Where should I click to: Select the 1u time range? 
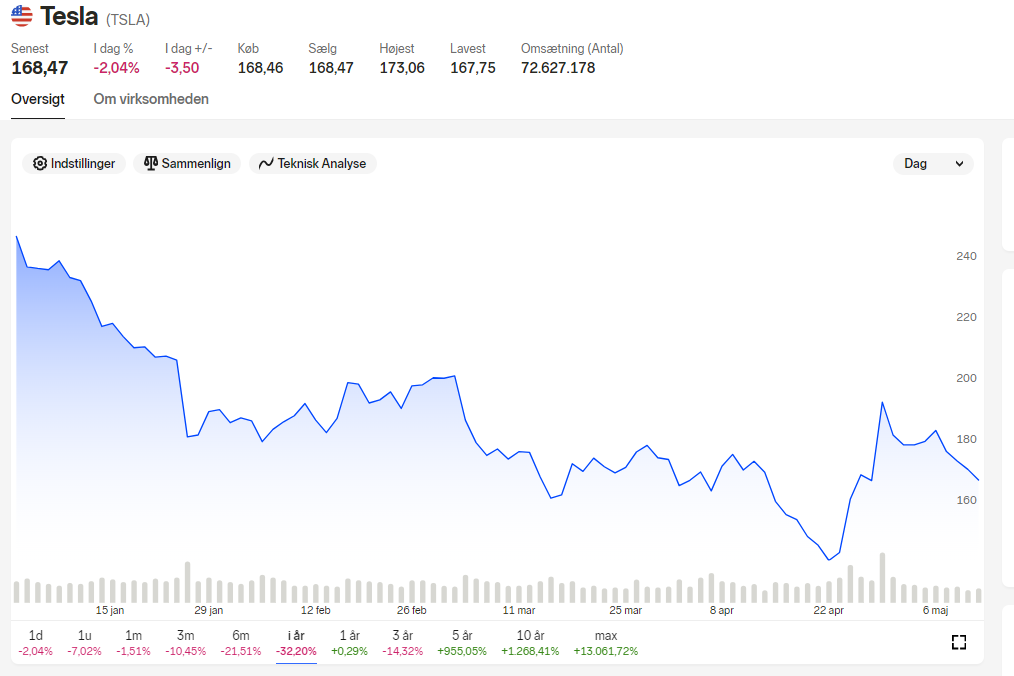(x=85, y=643)
